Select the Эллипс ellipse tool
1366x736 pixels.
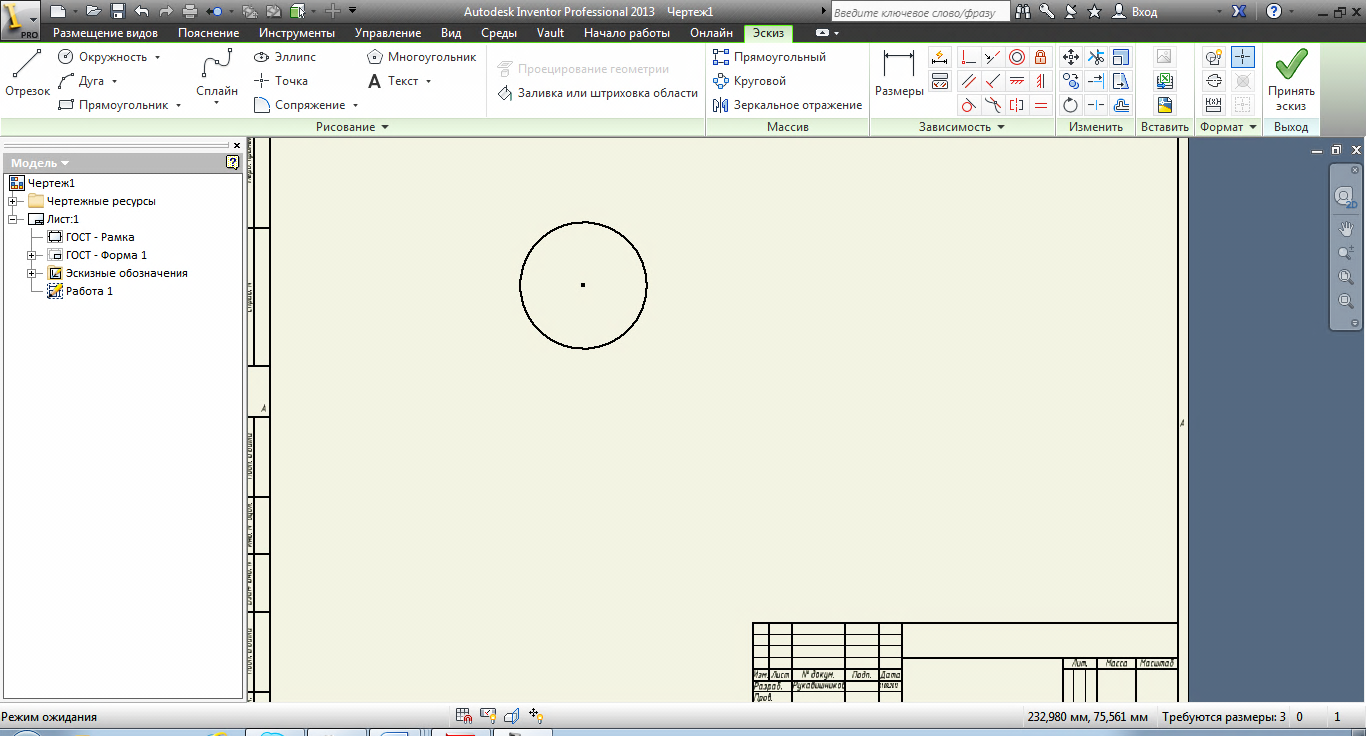click(x=285, y=57)
